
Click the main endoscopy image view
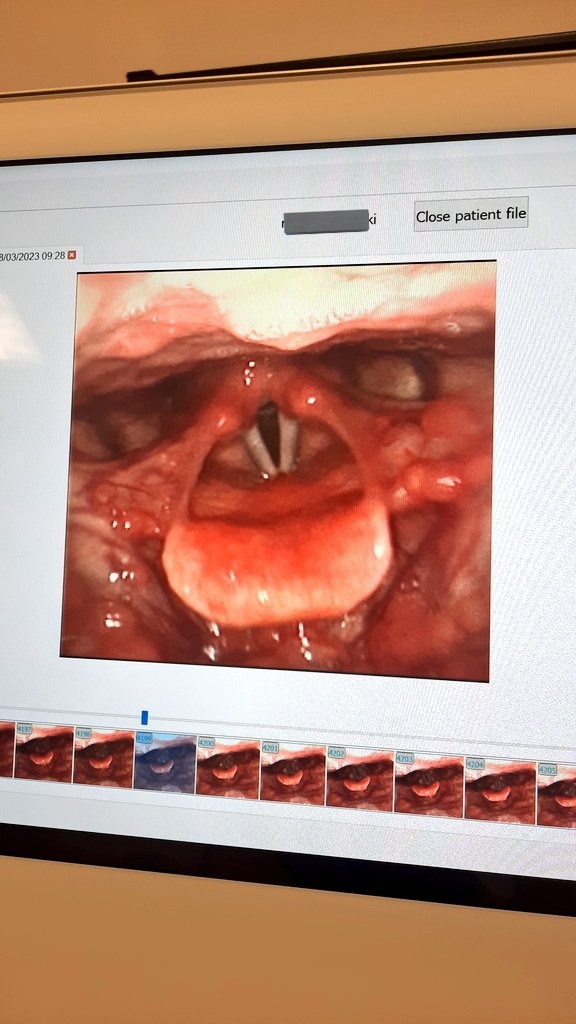tap(278, 470)
